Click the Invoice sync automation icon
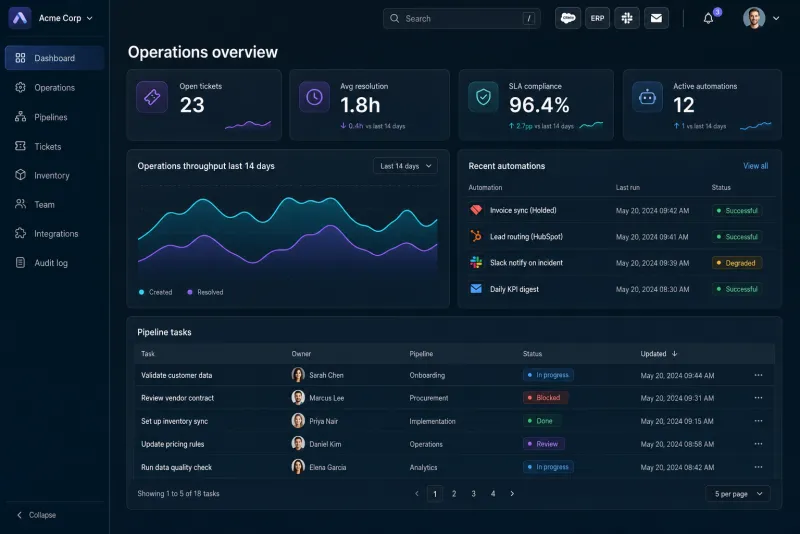 coord(476,210)
